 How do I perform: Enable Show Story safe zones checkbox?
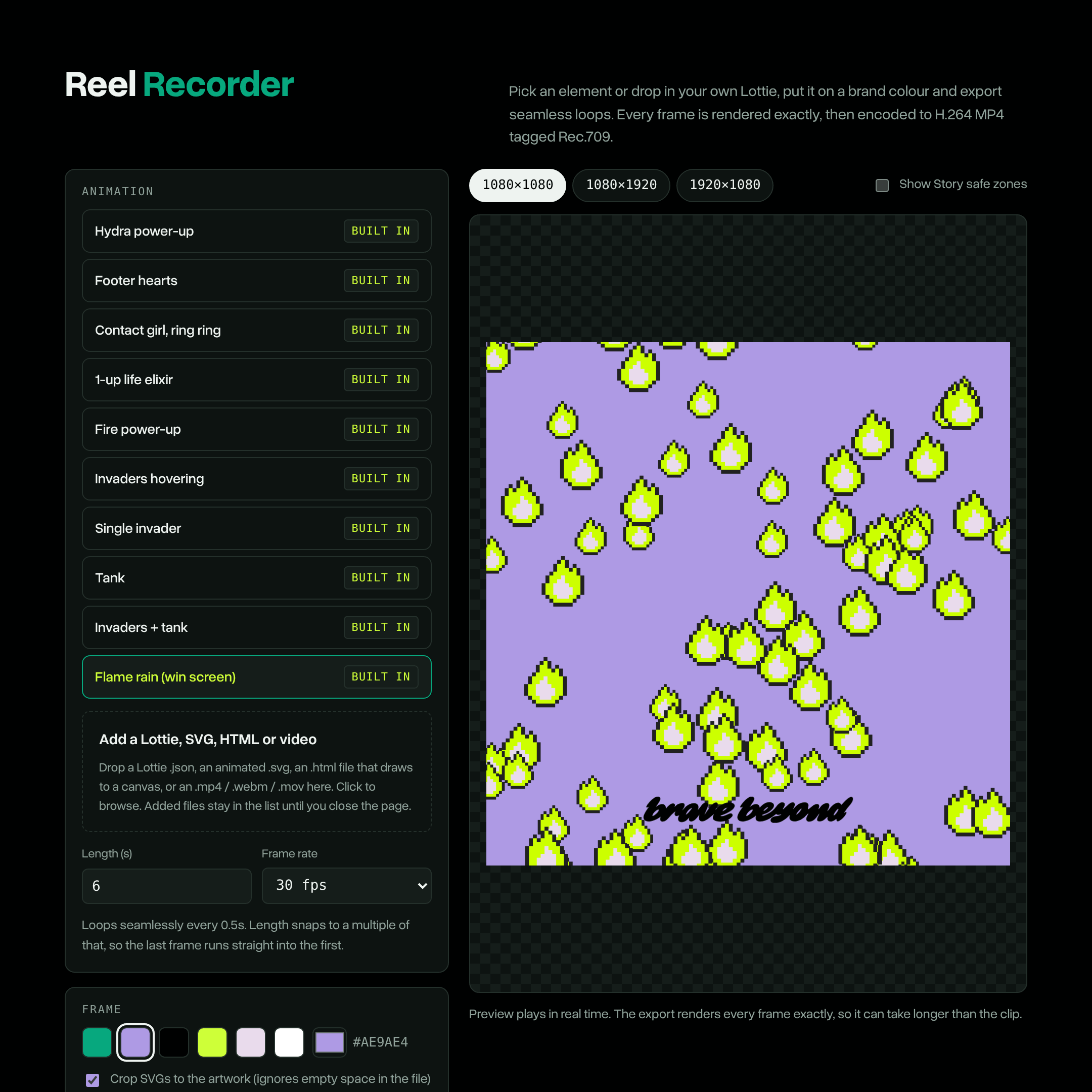tap(882, 186)
